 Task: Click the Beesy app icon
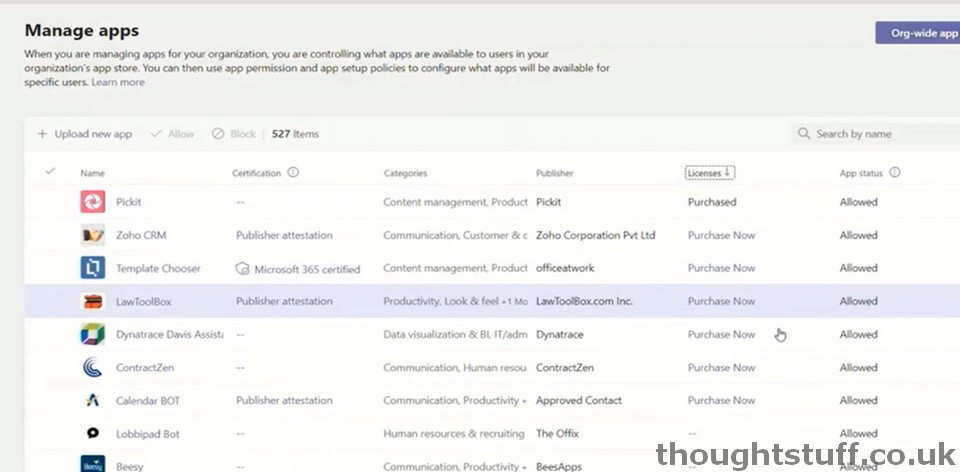92,464
